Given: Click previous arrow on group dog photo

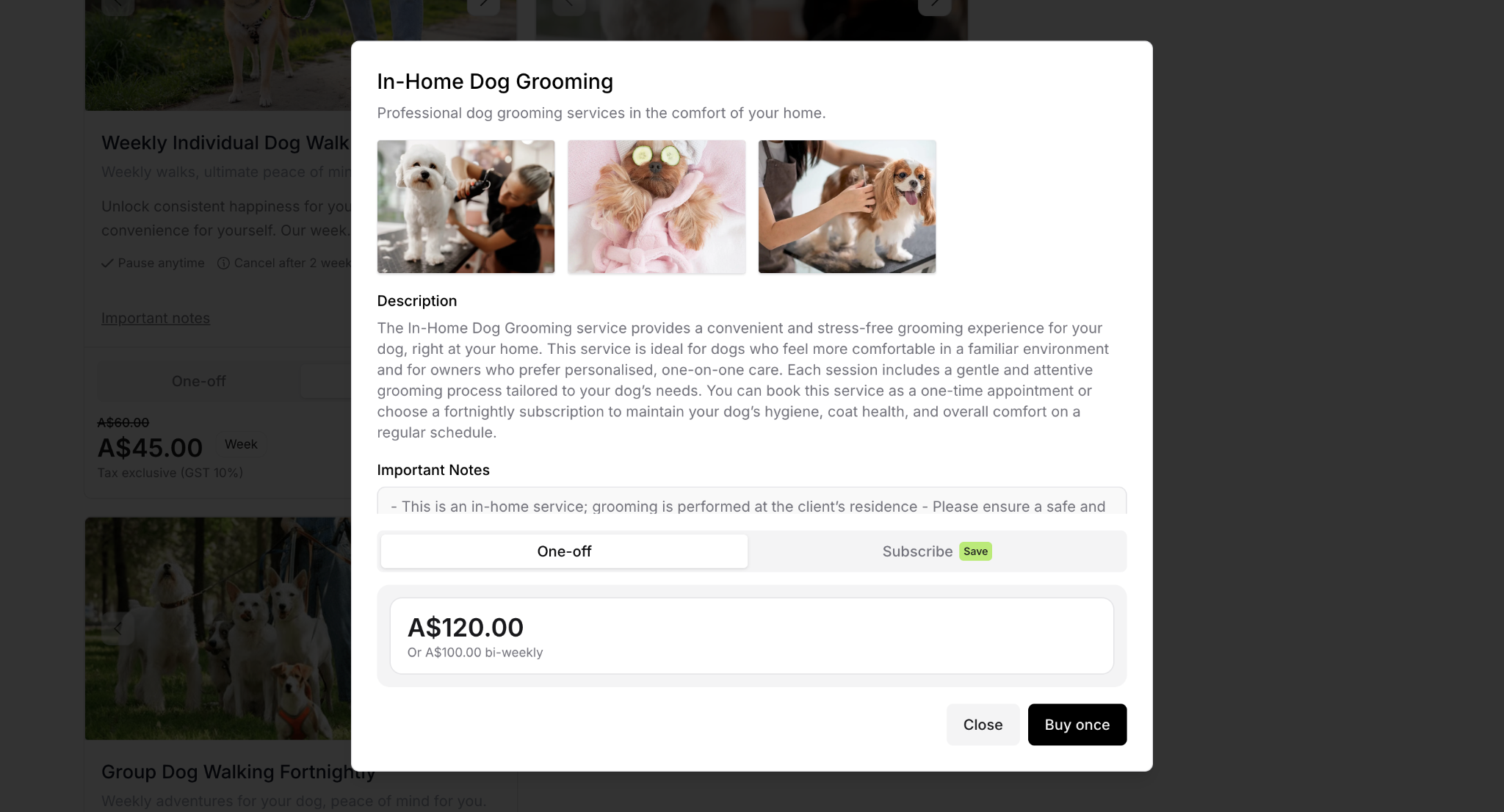Looking at the screenshot, I should pos(117,628).
